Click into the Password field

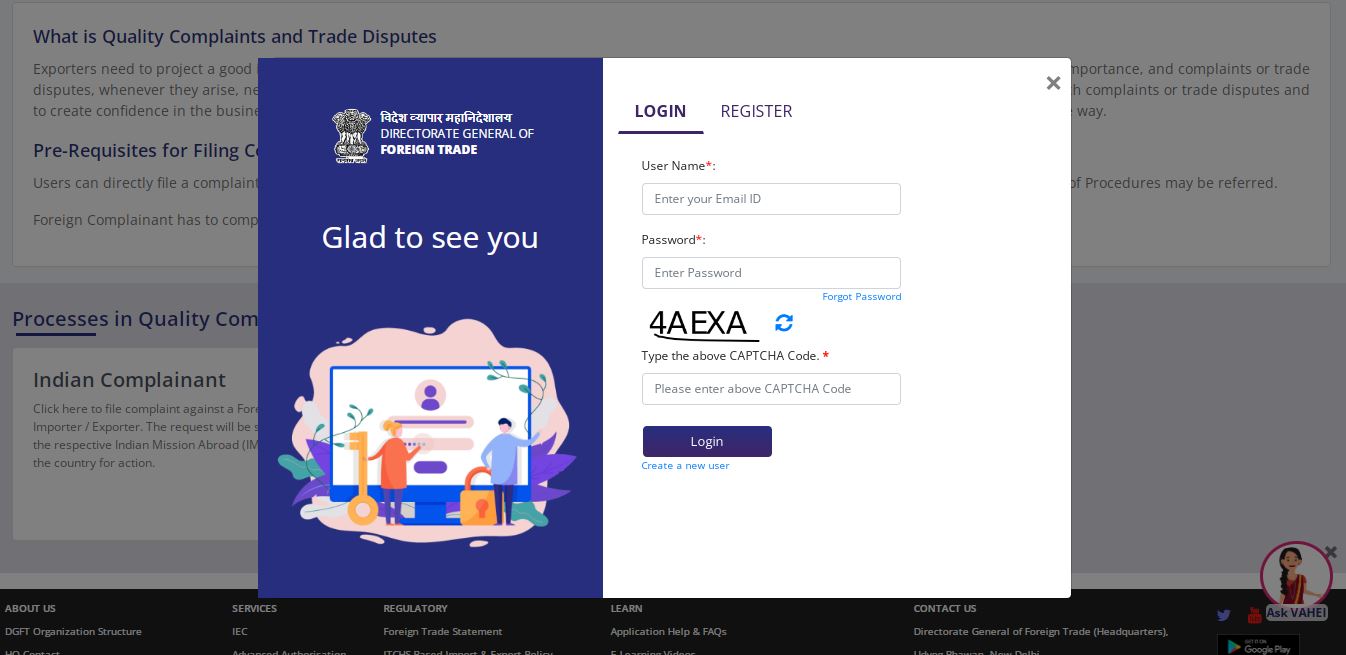(x=771, y=273)
